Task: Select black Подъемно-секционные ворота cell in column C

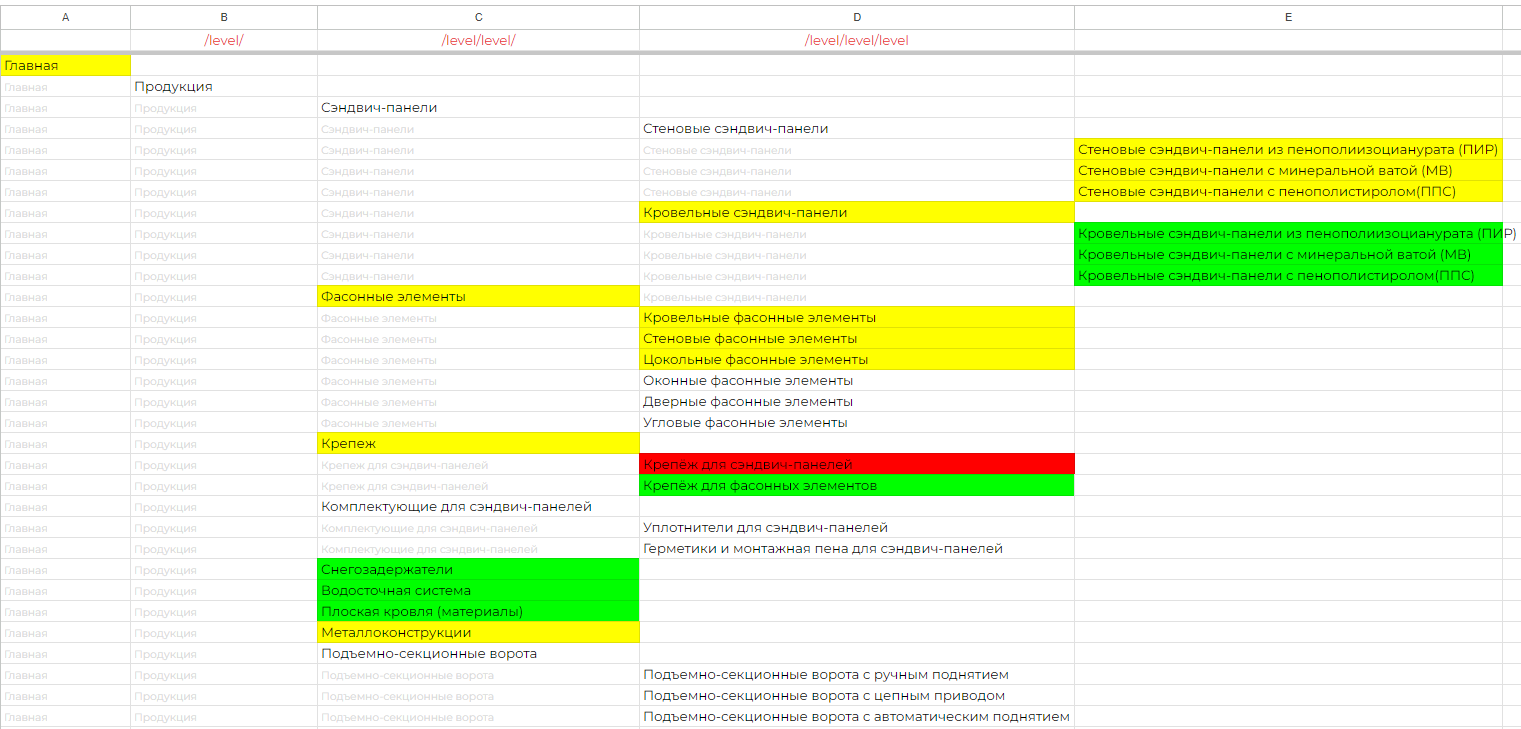Action: (x=478, y=653)
